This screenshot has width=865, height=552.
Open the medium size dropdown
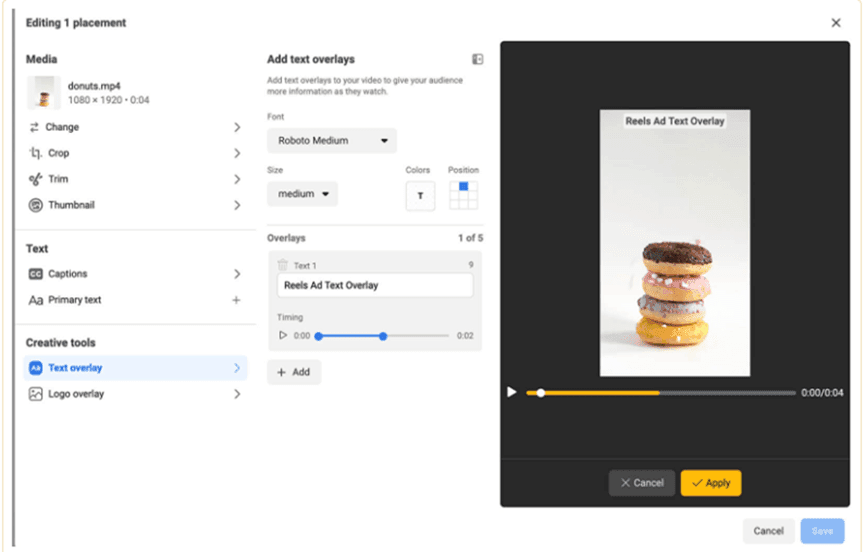click(x=302, y=194)
